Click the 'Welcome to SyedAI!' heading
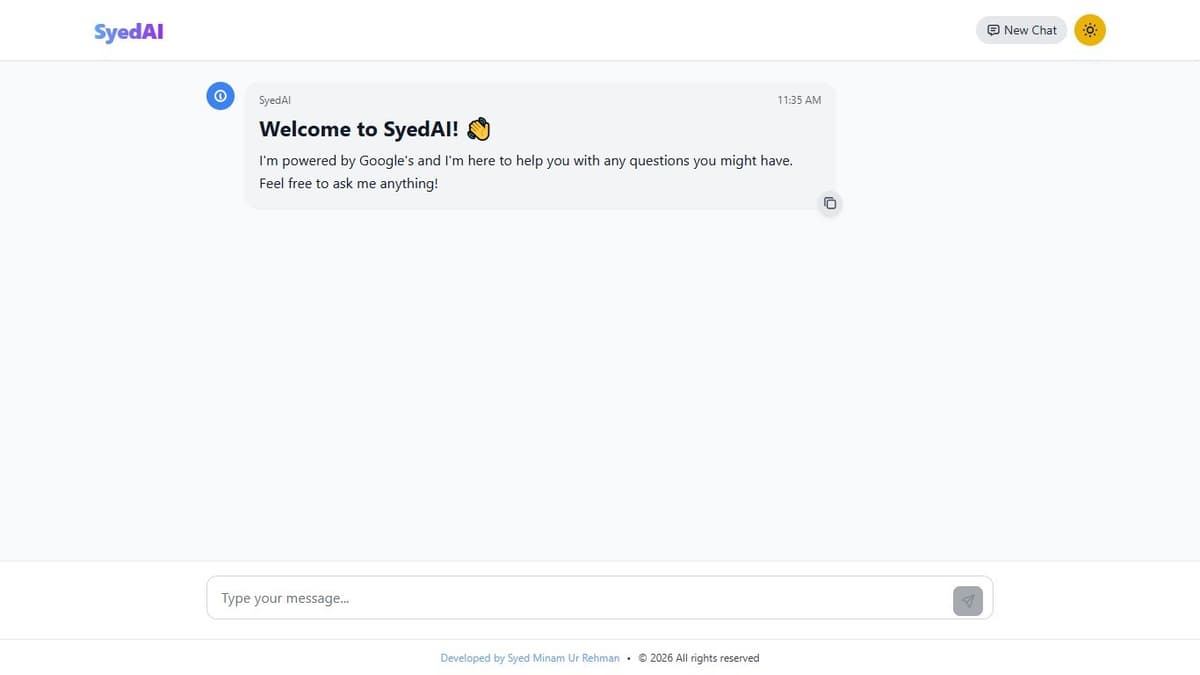This screenshot has height=675, width=1200. 359,129
